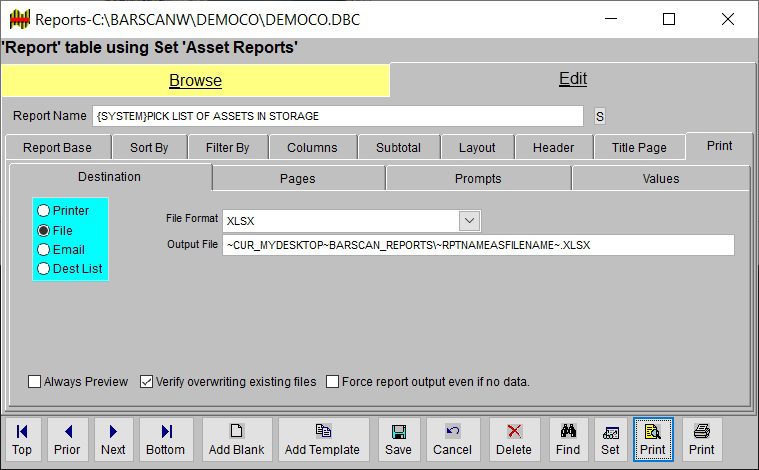Open Columns tab
The width and height of the screenshot is (759, 470).
tap(312, 148)
